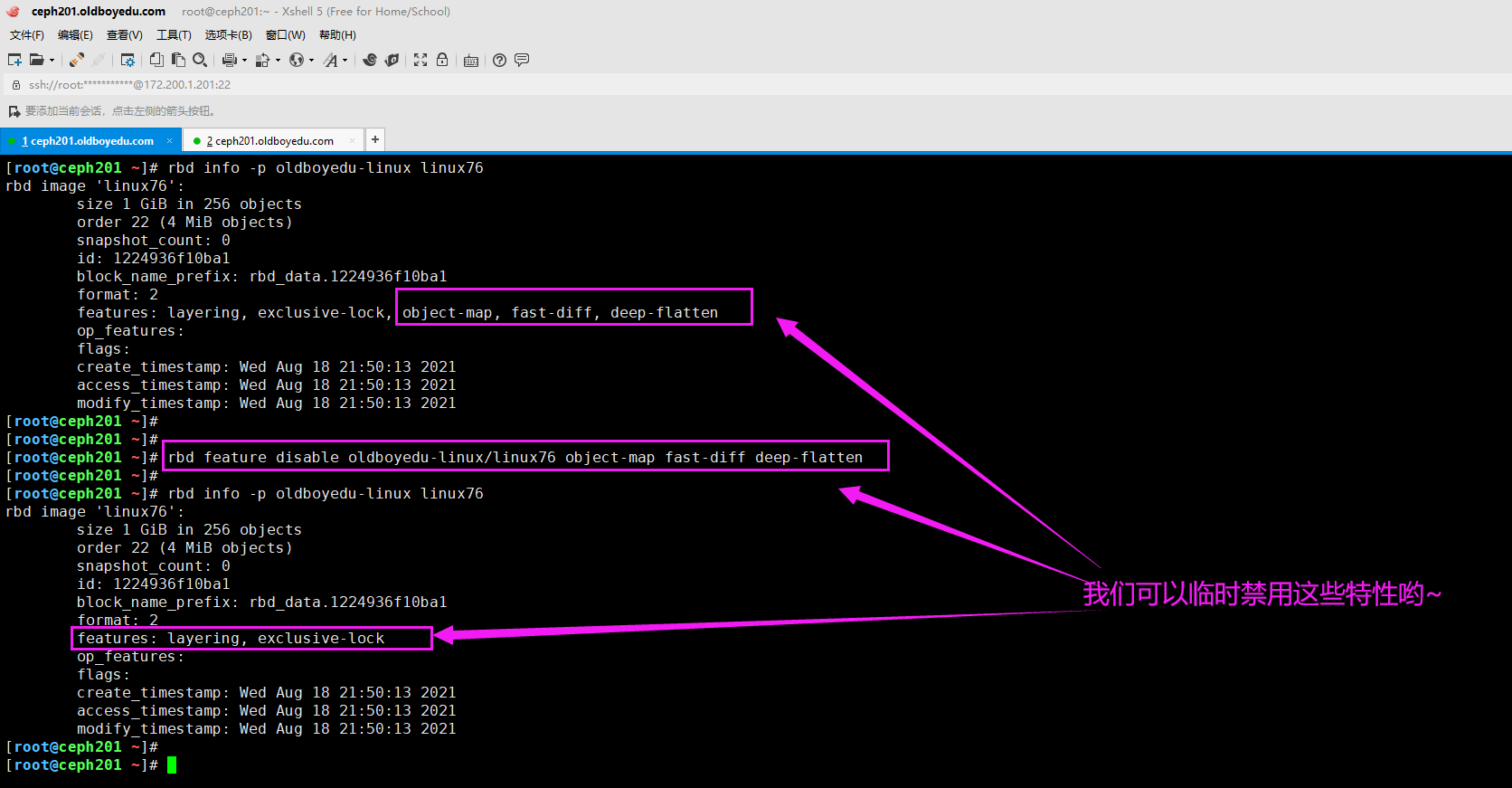Click the New Session toolbar icon
Image resolution: width=1512 pixels, height=788 pixels.
14,60
